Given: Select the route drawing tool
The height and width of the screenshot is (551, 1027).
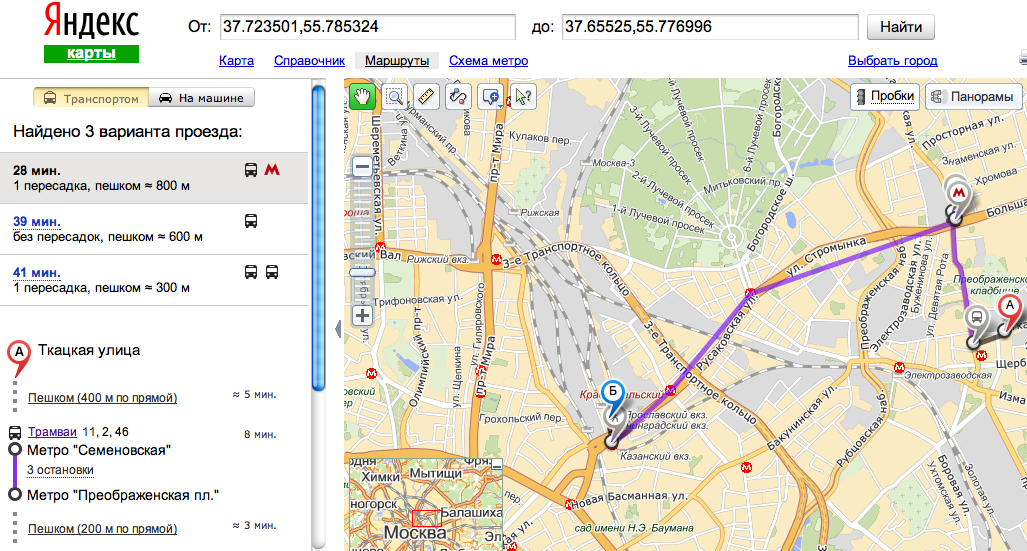Looking at the screenshot, I should click(x=458, y=97).
